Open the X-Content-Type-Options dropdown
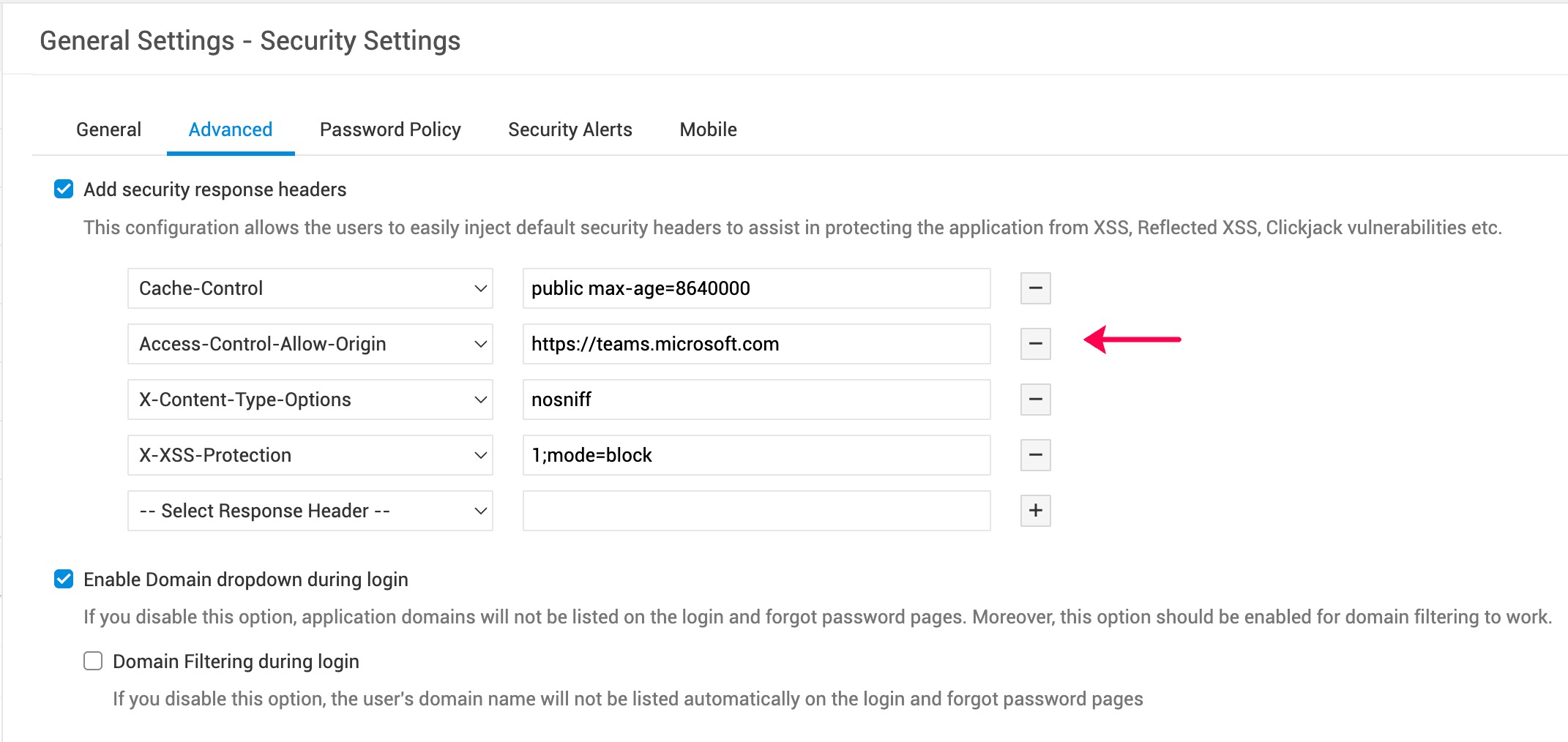Viewport: 1568px width, 742px height. [x=310, y=400]
